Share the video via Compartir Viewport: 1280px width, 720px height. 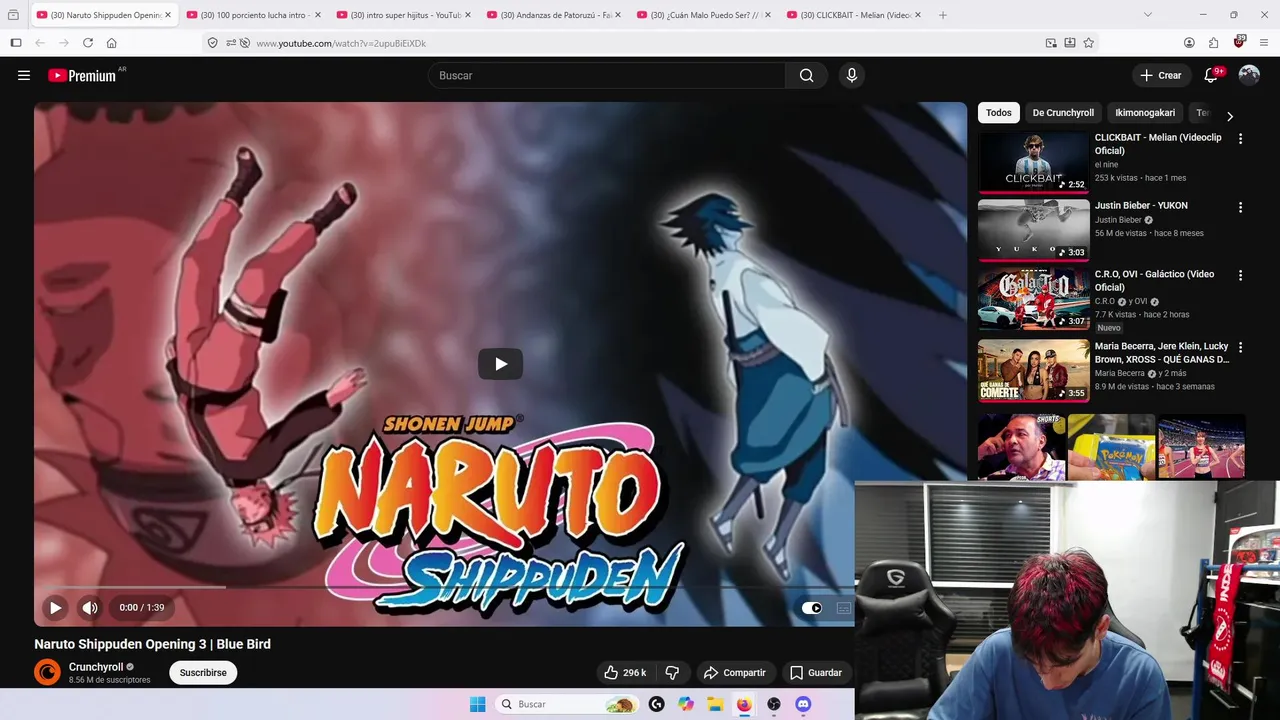click(x=734, y=673)
